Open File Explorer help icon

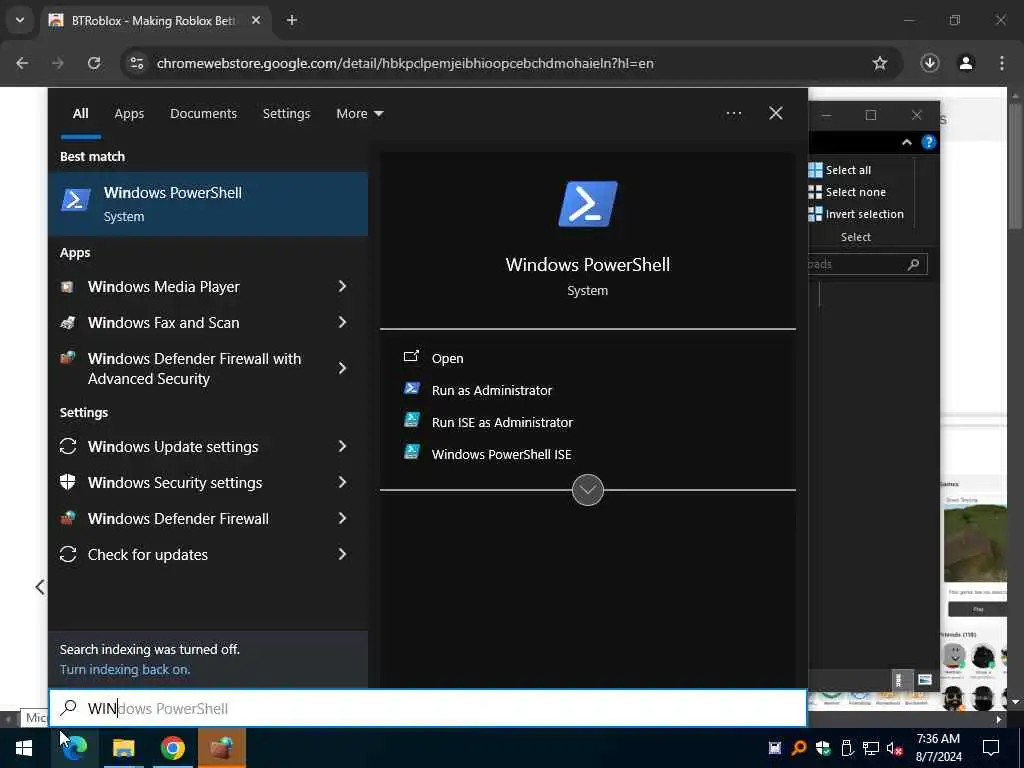pyautogui.click(x=929, y=142)
